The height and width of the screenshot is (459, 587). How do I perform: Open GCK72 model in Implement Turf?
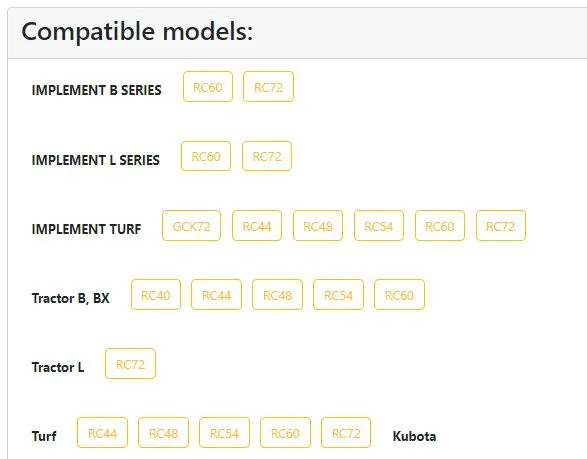[192, 226]
